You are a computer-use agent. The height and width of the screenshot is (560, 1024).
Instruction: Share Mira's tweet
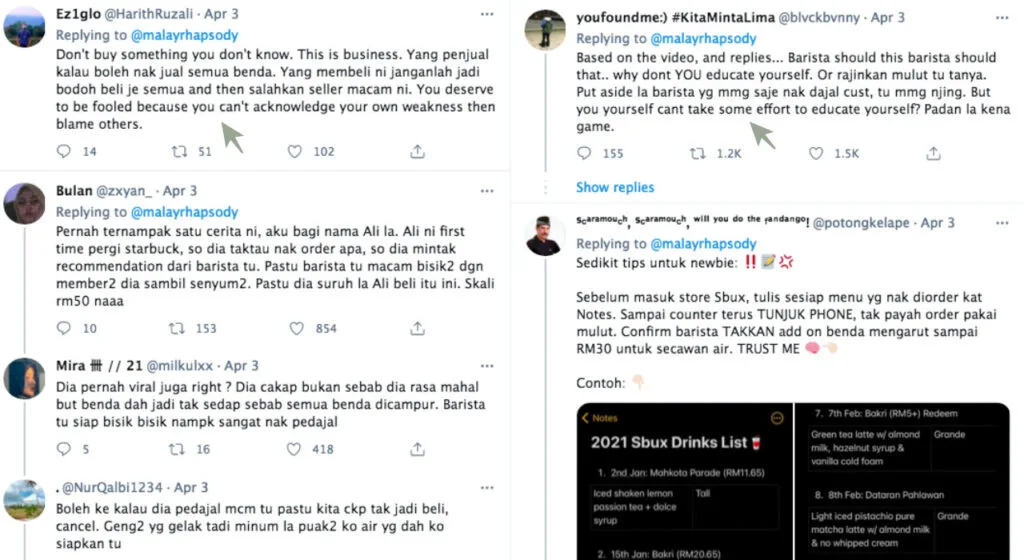[418, 449]
